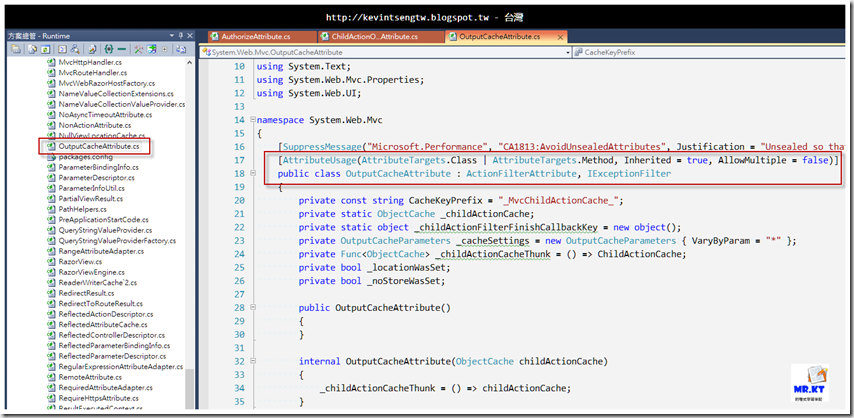Click file icon beside RedirectResult.cs

51,293
